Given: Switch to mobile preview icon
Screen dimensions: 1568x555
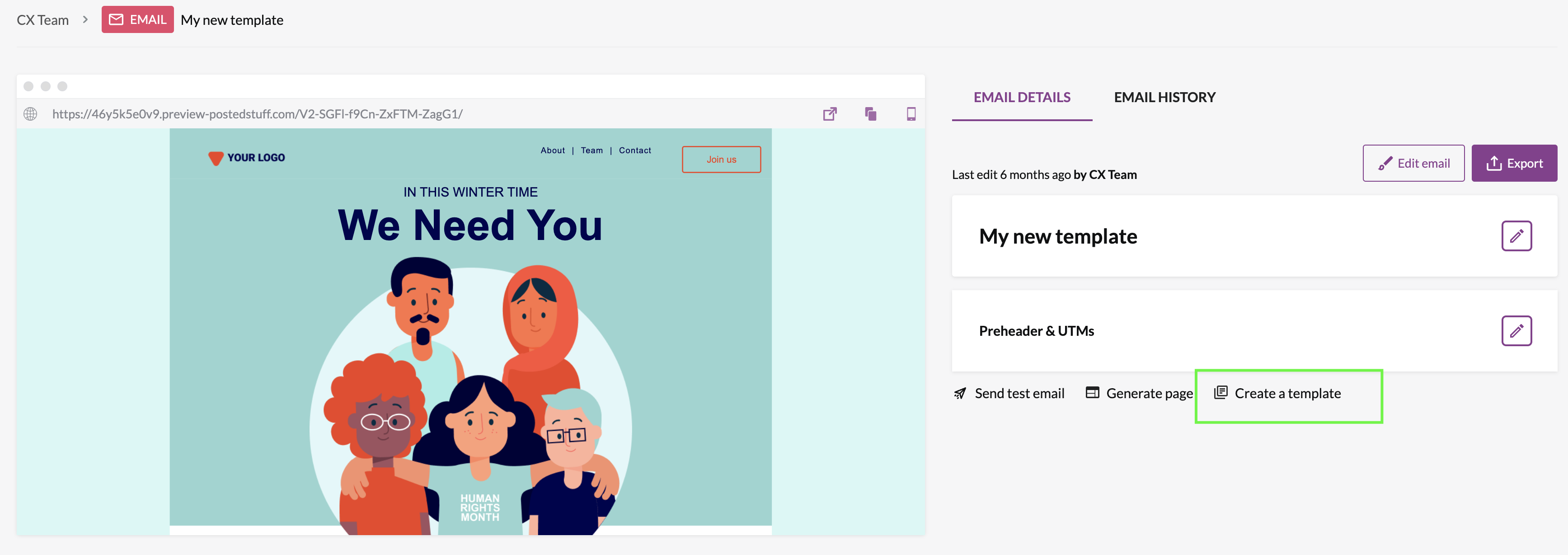Looking at the screenshot, I should [911, 114].
